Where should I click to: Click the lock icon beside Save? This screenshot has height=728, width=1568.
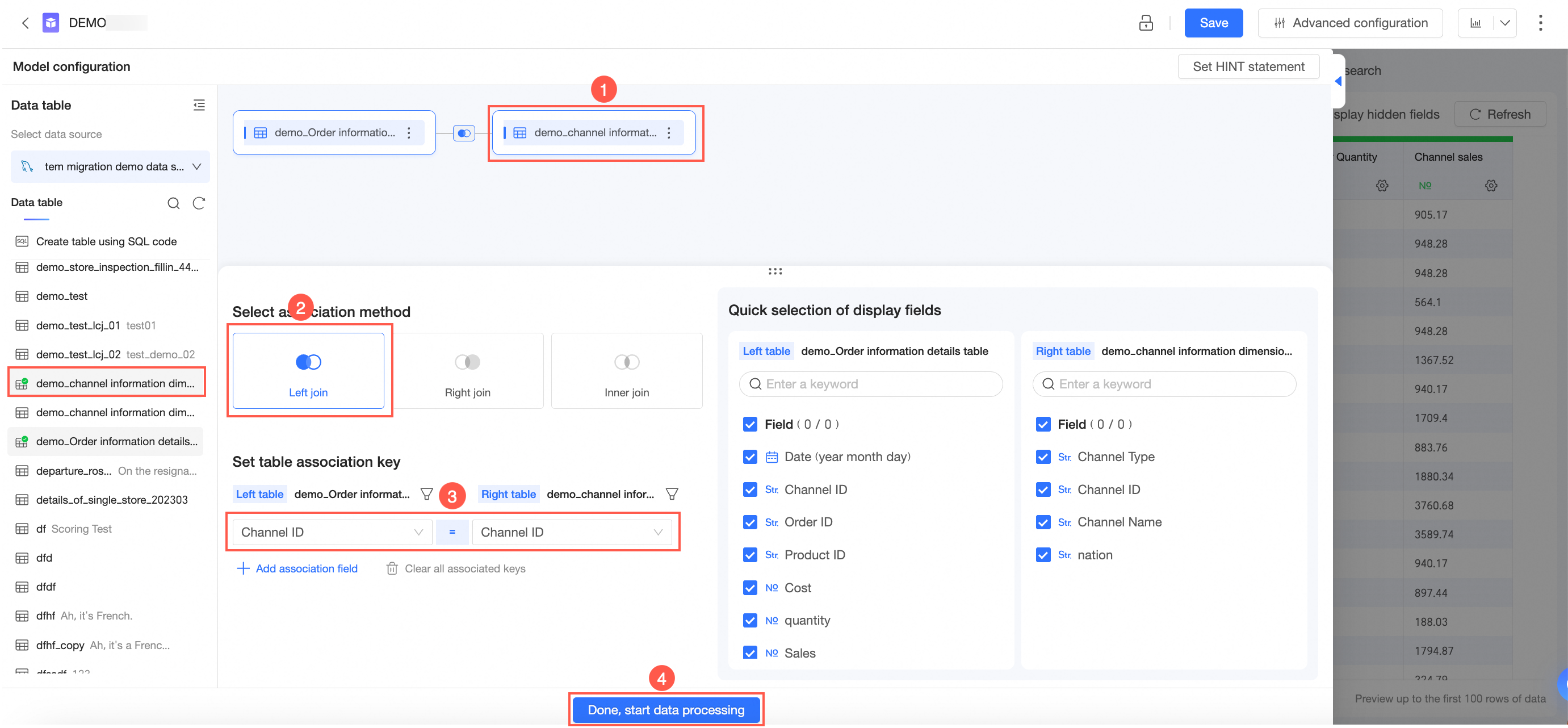1146,23
